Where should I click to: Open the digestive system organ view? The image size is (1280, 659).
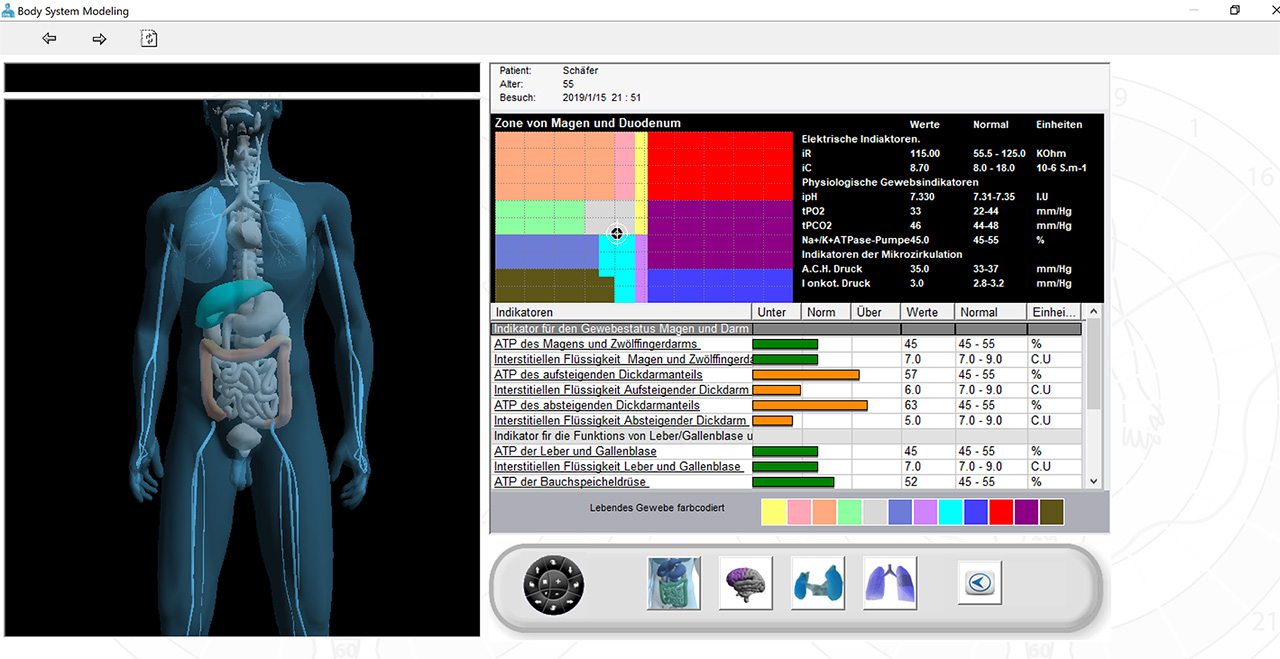click(x=674, y=583)
